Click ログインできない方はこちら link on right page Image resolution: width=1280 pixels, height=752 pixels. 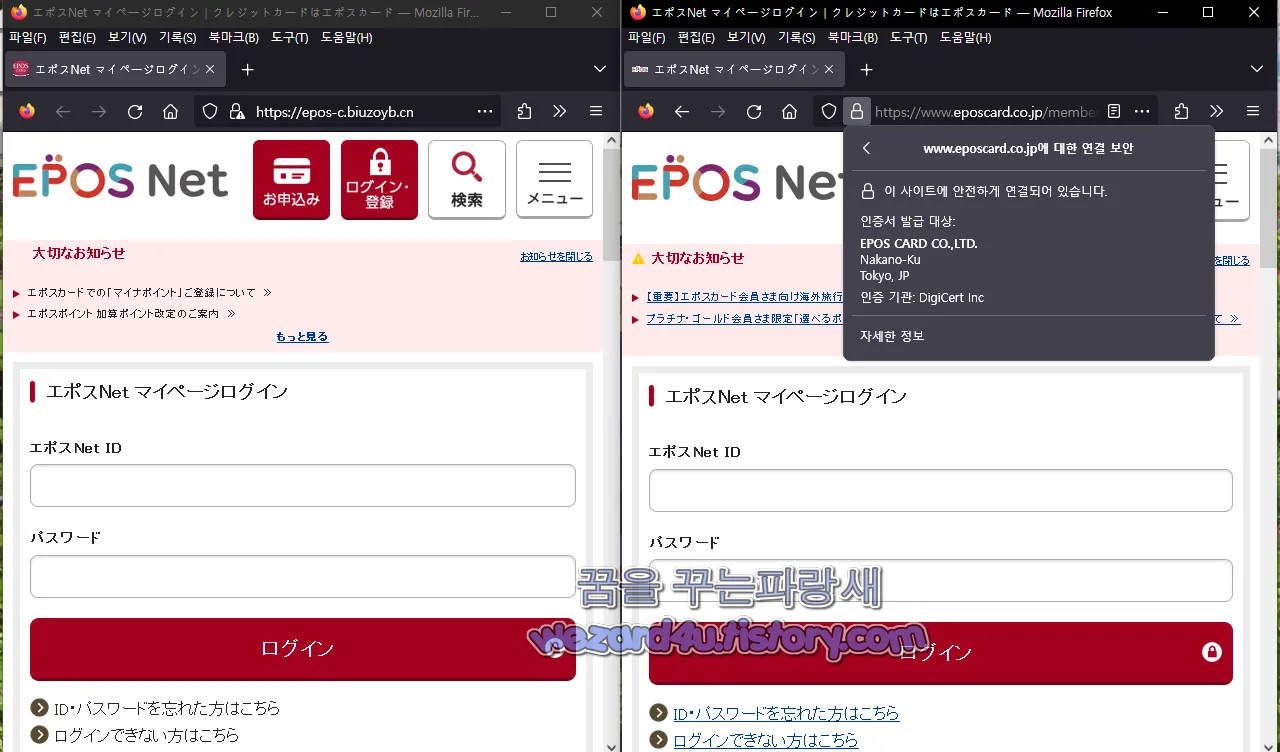click(x=765, y=740)
